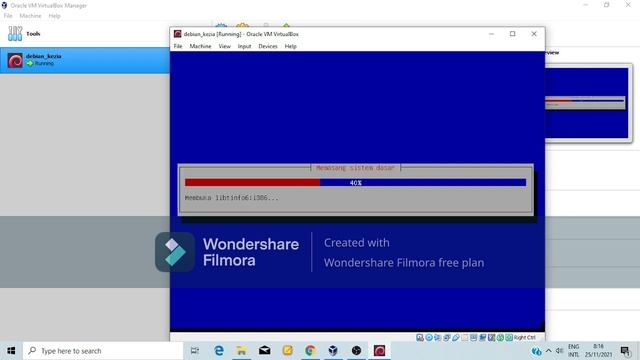Open the Mail app from the taskbar

click(264, 351)
